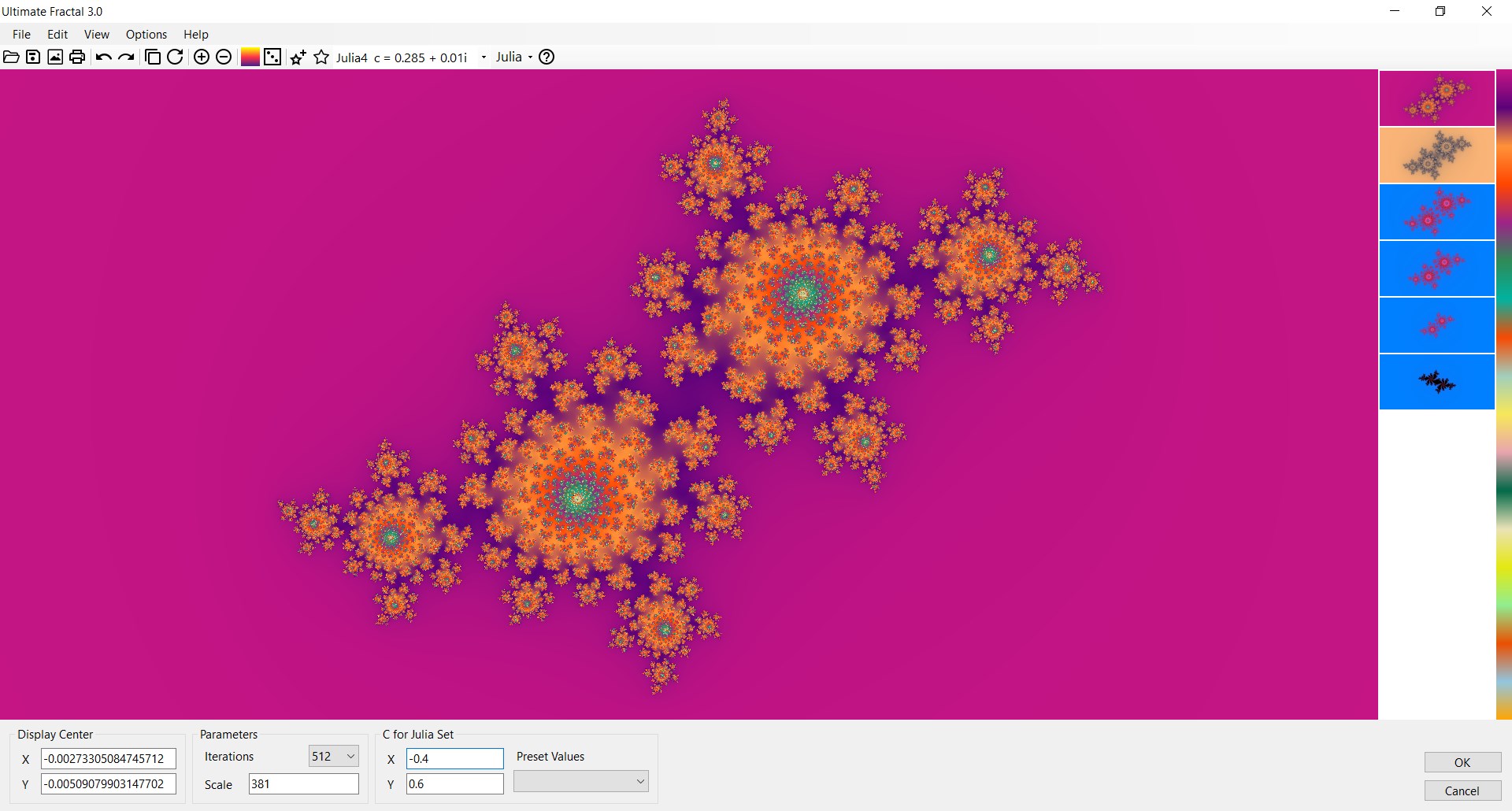Copy the fractal with the copy icon
The image size is (1512, 811).
point(153,57)
